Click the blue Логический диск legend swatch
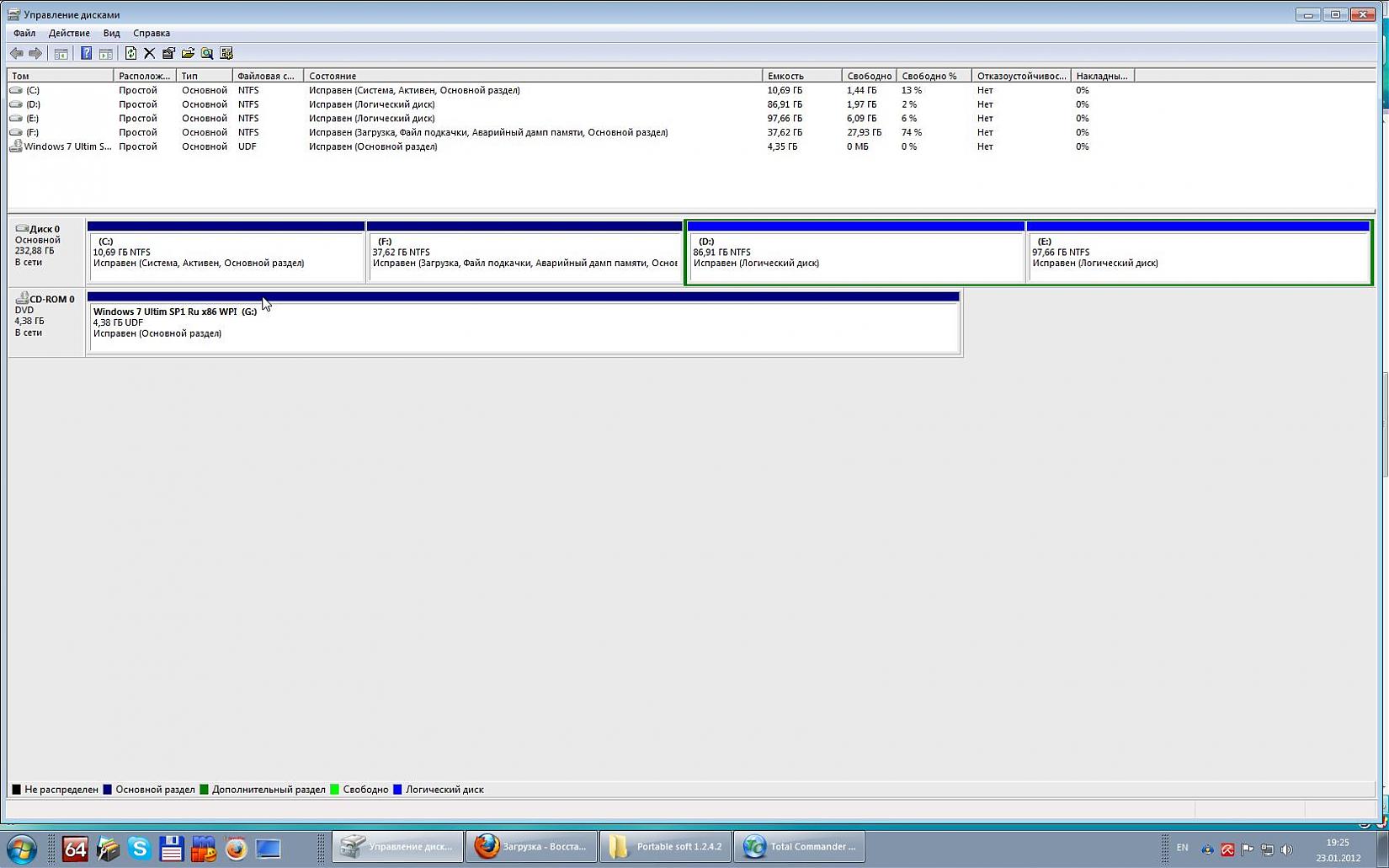This screenshot has width=1389, height=868. click(397, 790)
